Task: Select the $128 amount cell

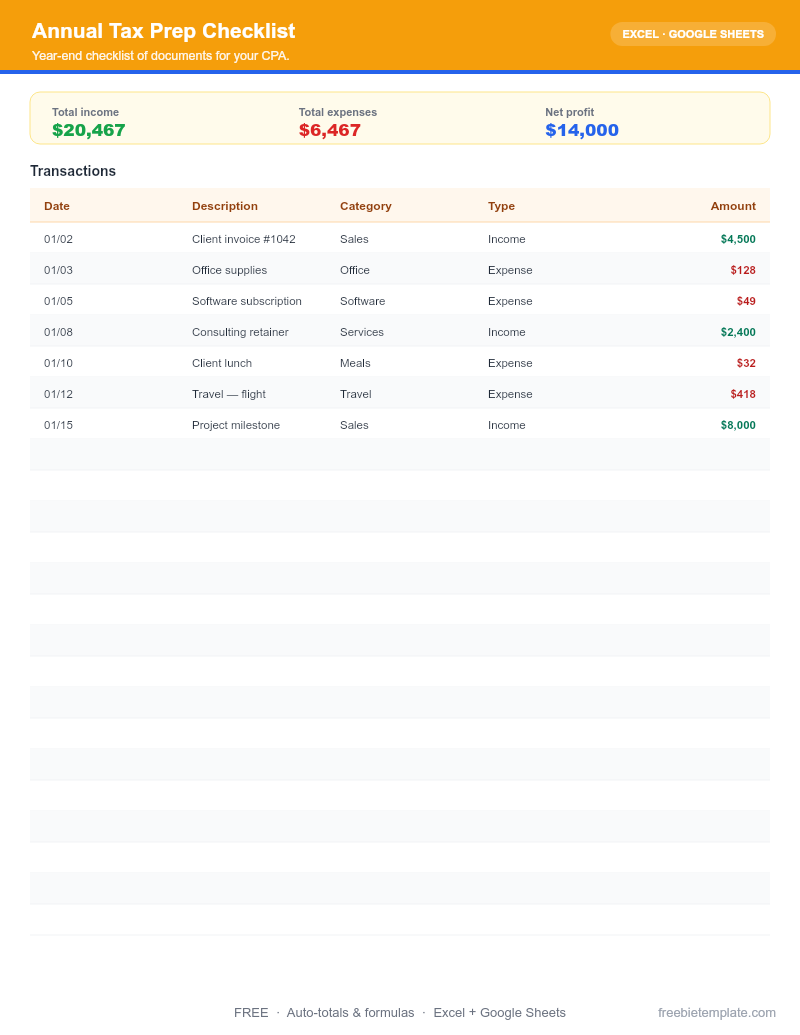Action: [743, 270]
